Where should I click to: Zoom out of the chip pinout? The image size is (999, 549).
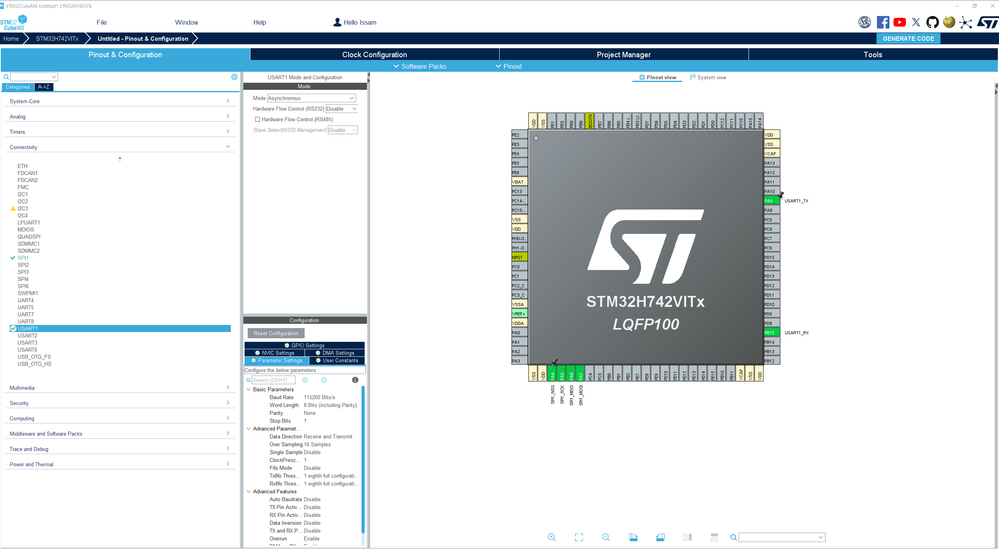[606, 538]
